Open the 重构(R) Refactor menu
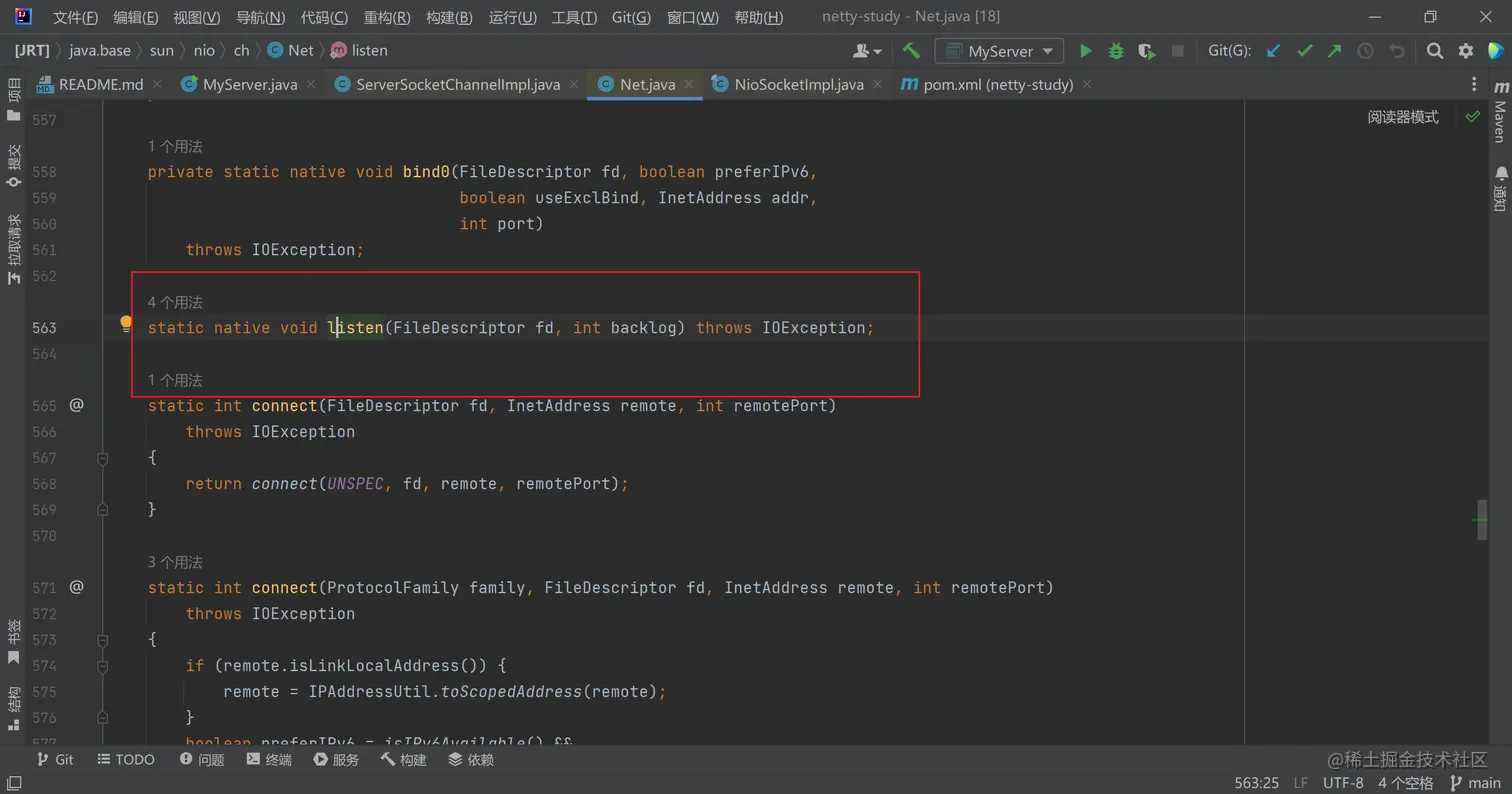 pyautogui.click(x=387, y=17)
